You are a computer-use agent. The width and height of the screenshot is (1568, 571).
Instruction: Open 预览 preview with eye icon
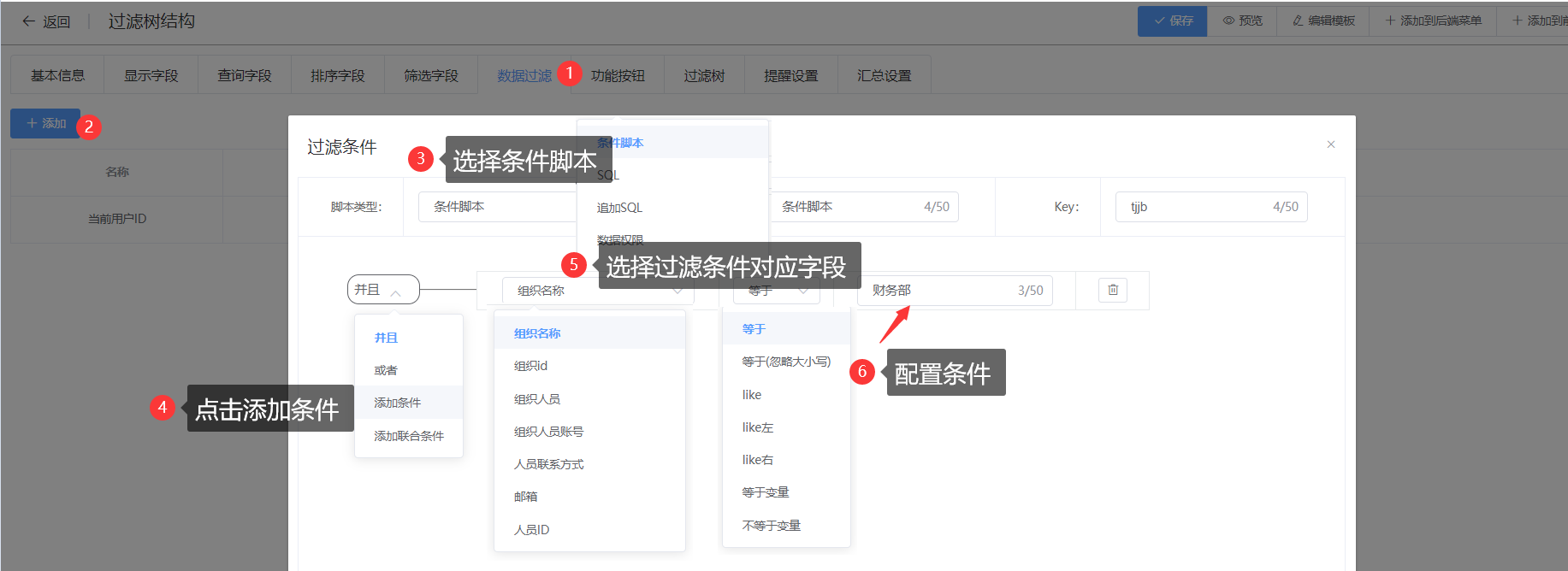pos(1242,21)
